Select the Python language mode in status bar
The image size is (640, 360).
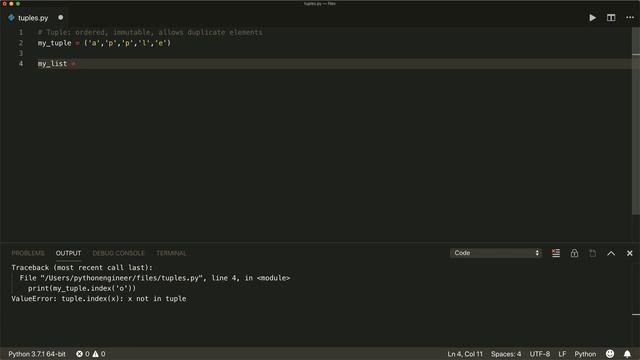(585, 354)
